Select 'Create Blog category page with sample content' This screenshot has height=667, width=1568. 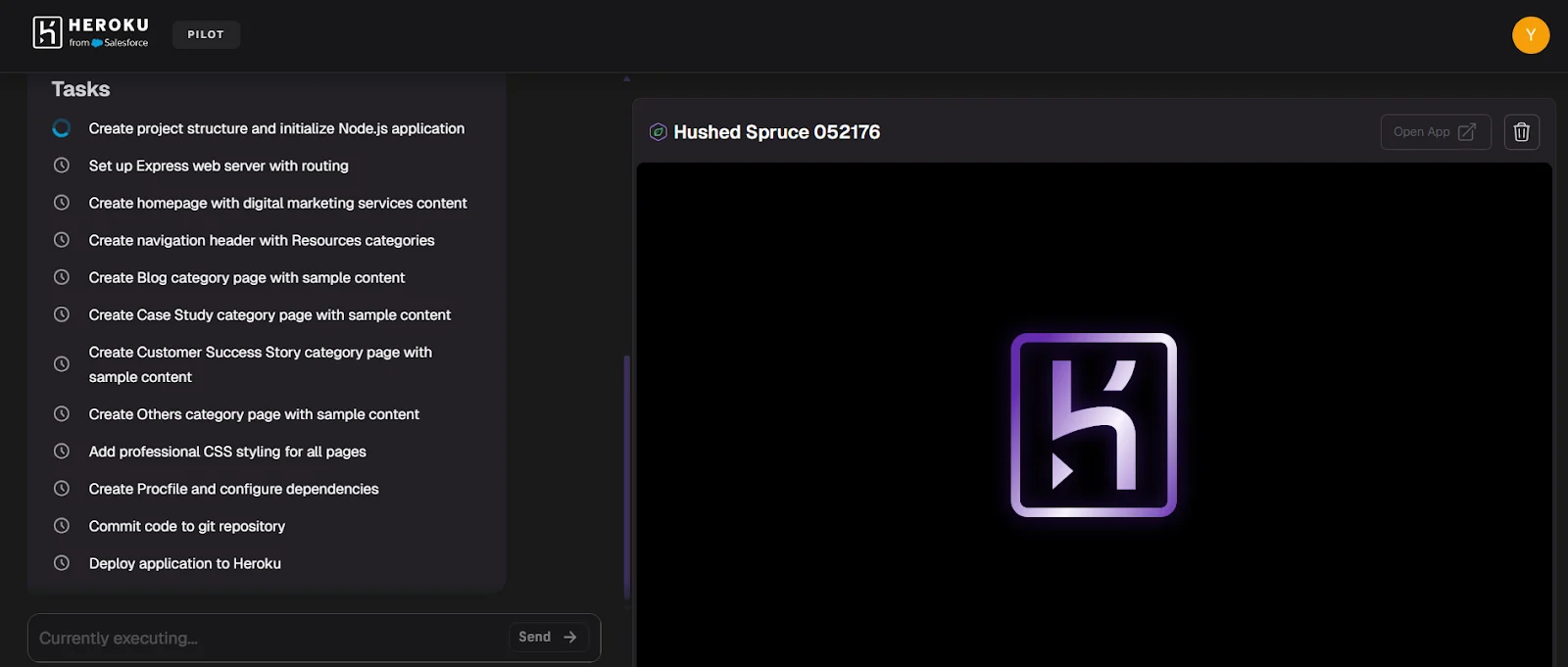point(247,277)
